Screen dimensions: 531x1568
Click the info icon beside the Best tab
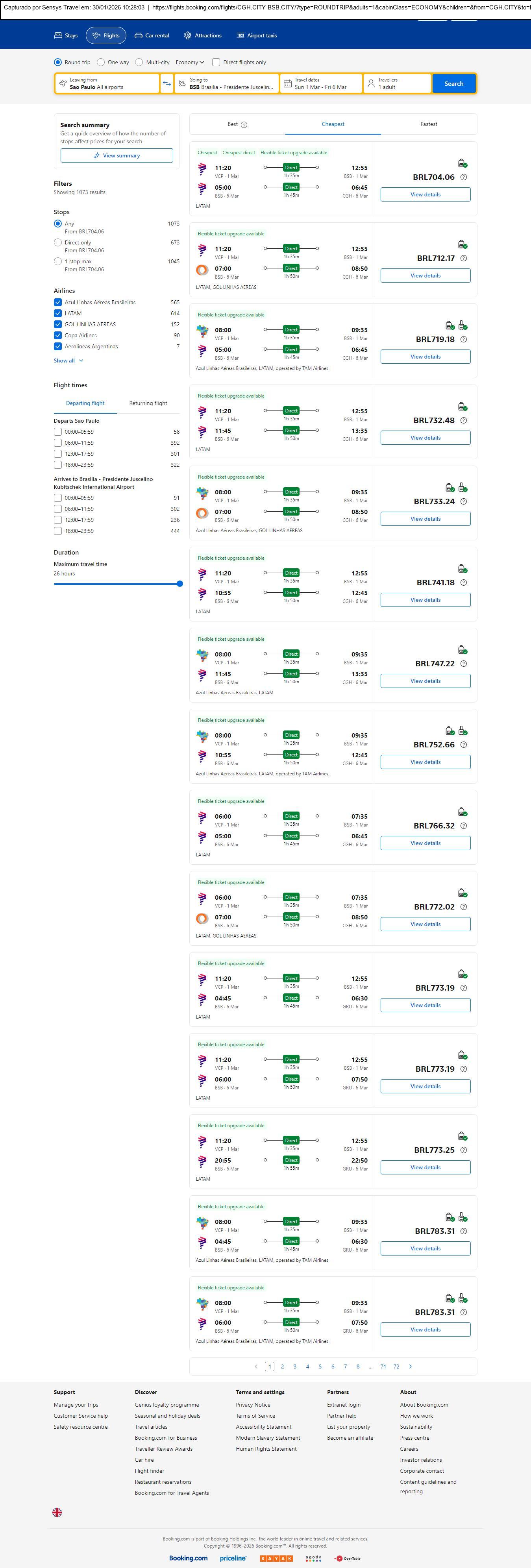244,125
